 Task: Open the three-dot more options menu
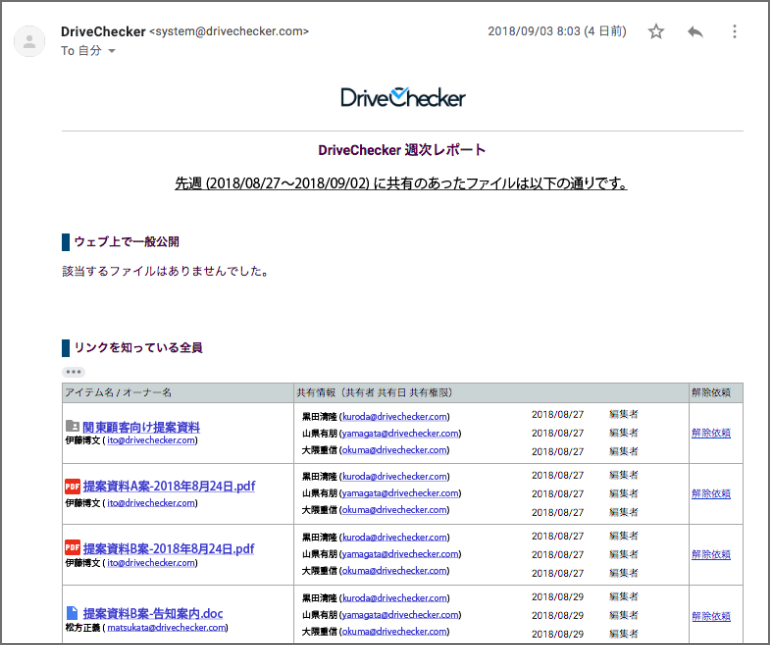[x=734, y=31]
